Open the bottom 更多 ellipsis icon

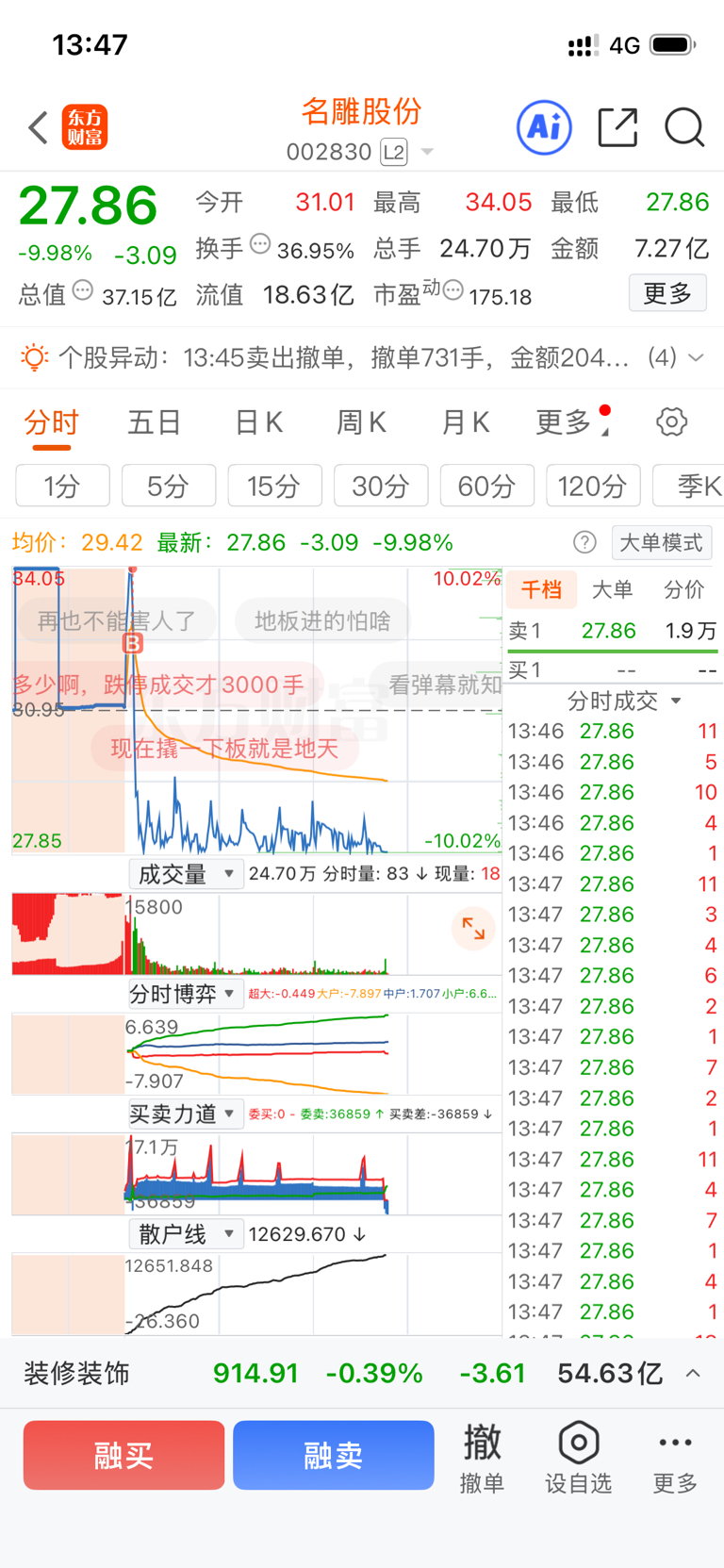point(676,1458)
